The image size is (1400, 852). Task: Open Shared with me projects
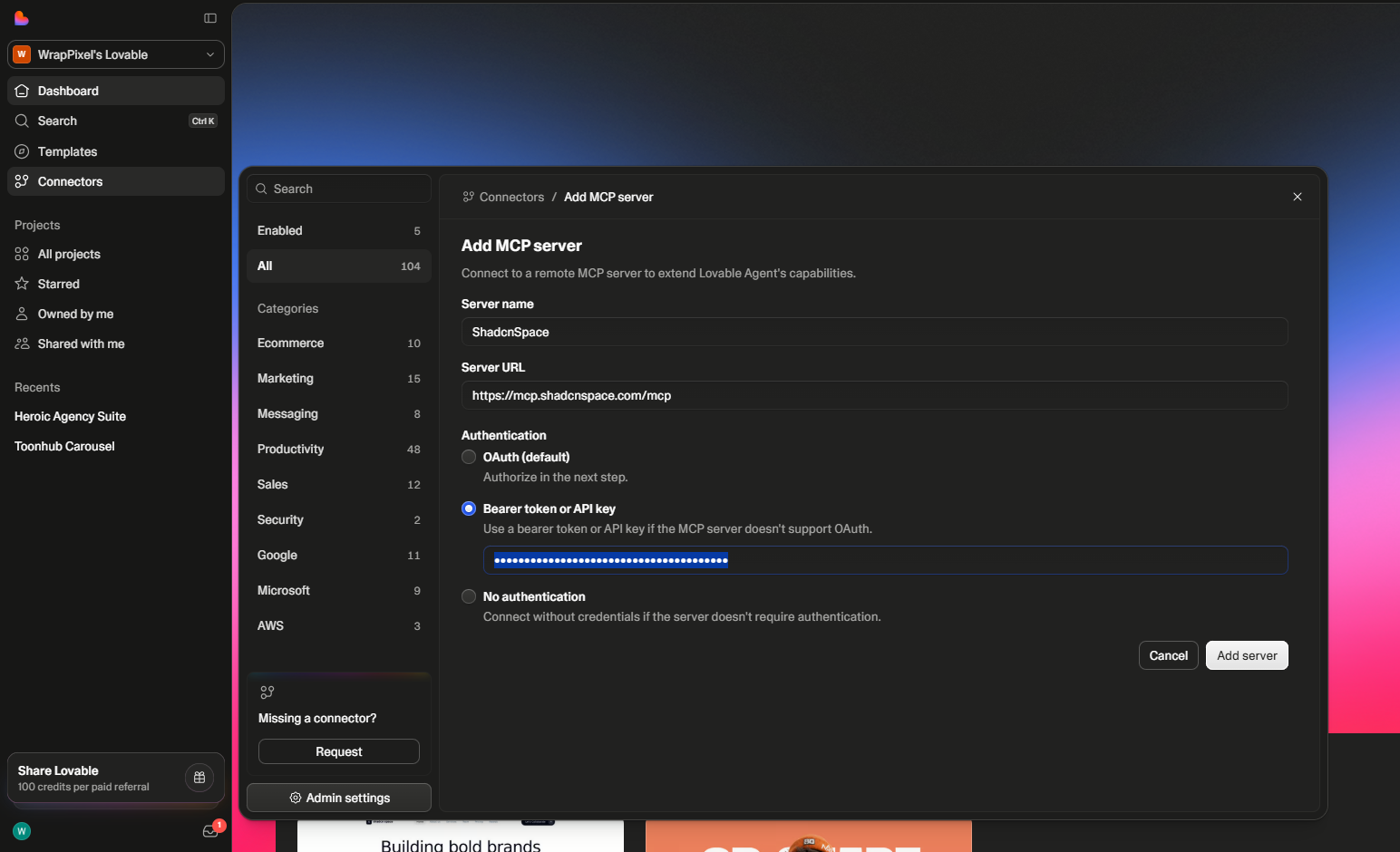click(116, 344)
